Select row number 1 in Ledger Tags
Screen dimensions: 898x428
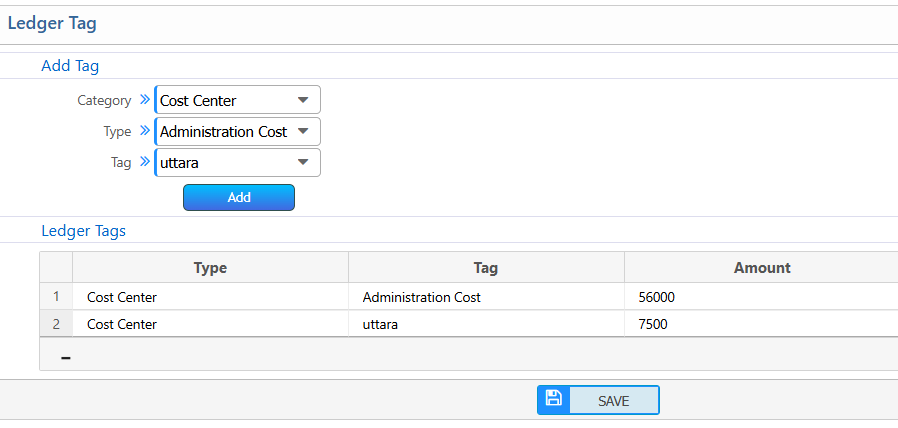tap(56, 297)
